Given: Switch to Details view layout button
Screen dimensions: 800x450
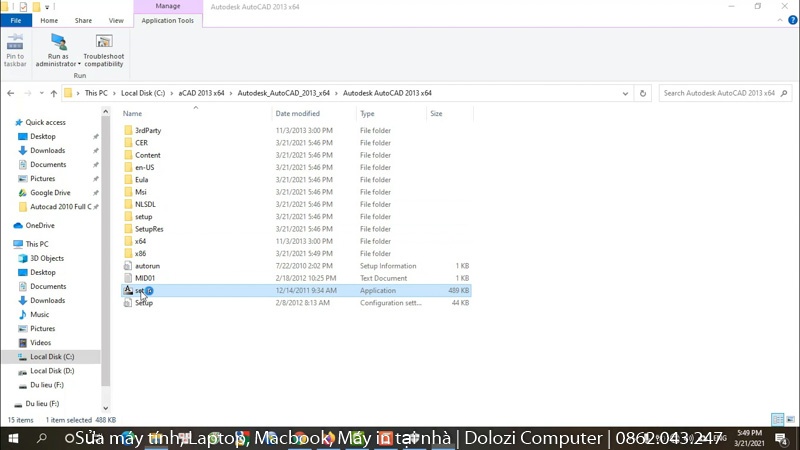Looking at the screenshot, I should 778,419.
